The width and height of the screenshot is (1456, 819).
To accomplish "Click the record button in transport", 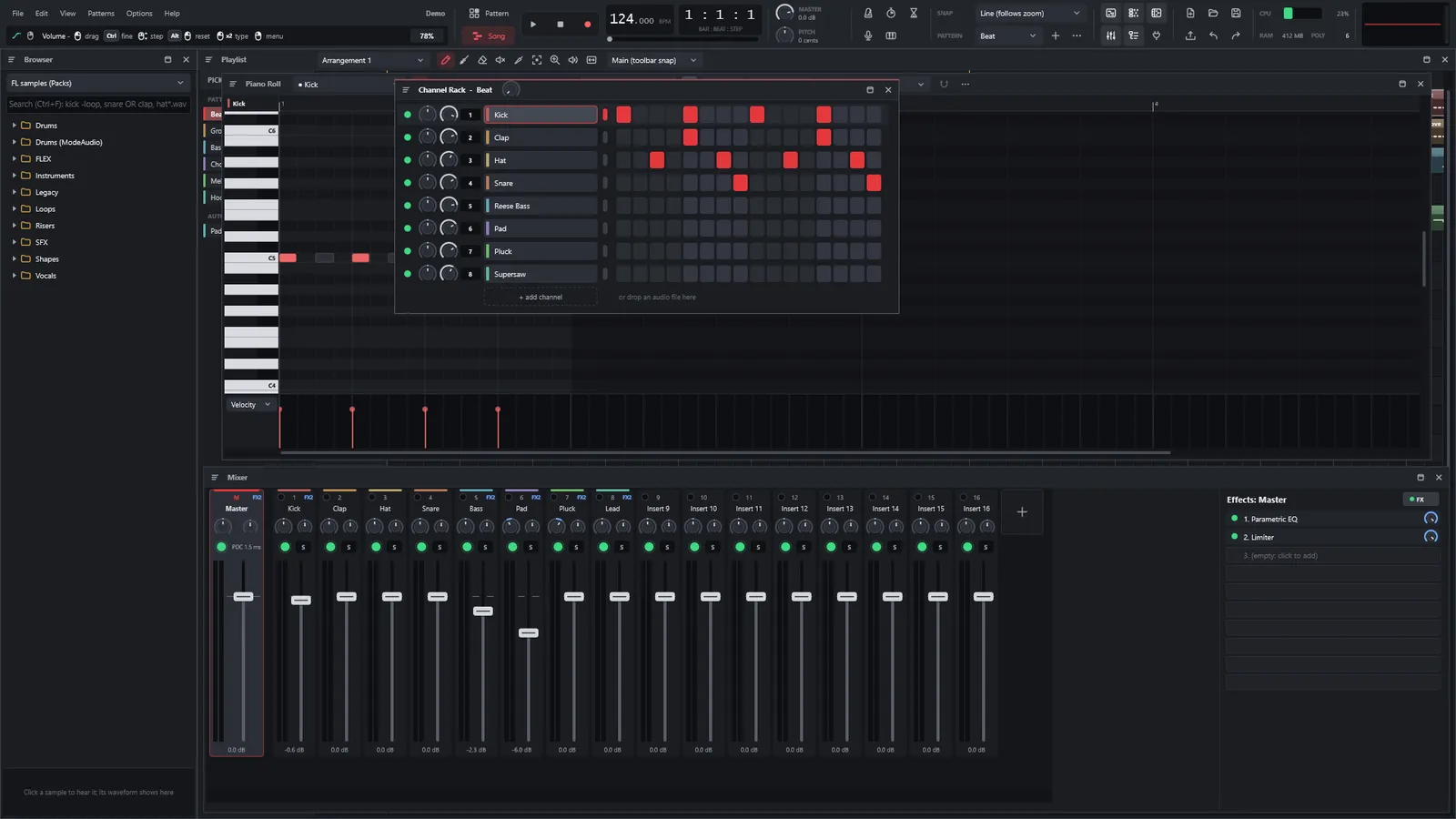I will (588, 25).
